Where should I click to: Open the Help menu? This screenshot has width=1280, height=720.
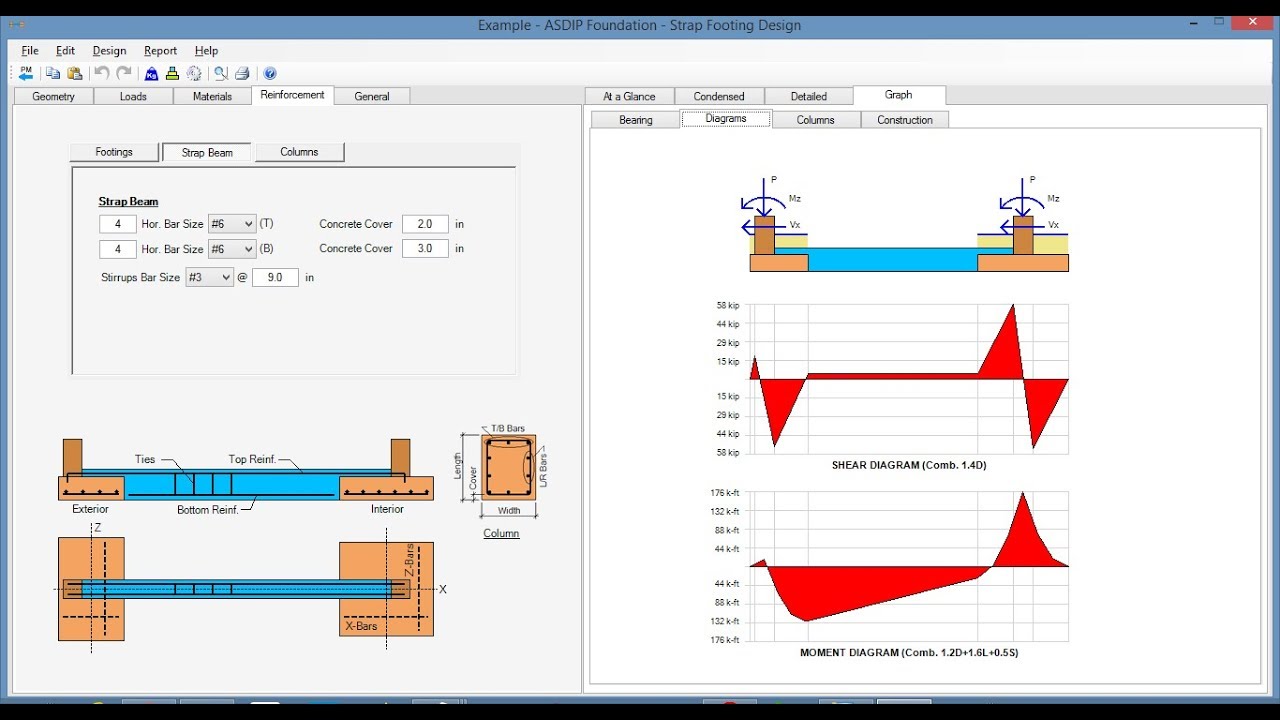(x=206, y=51)
